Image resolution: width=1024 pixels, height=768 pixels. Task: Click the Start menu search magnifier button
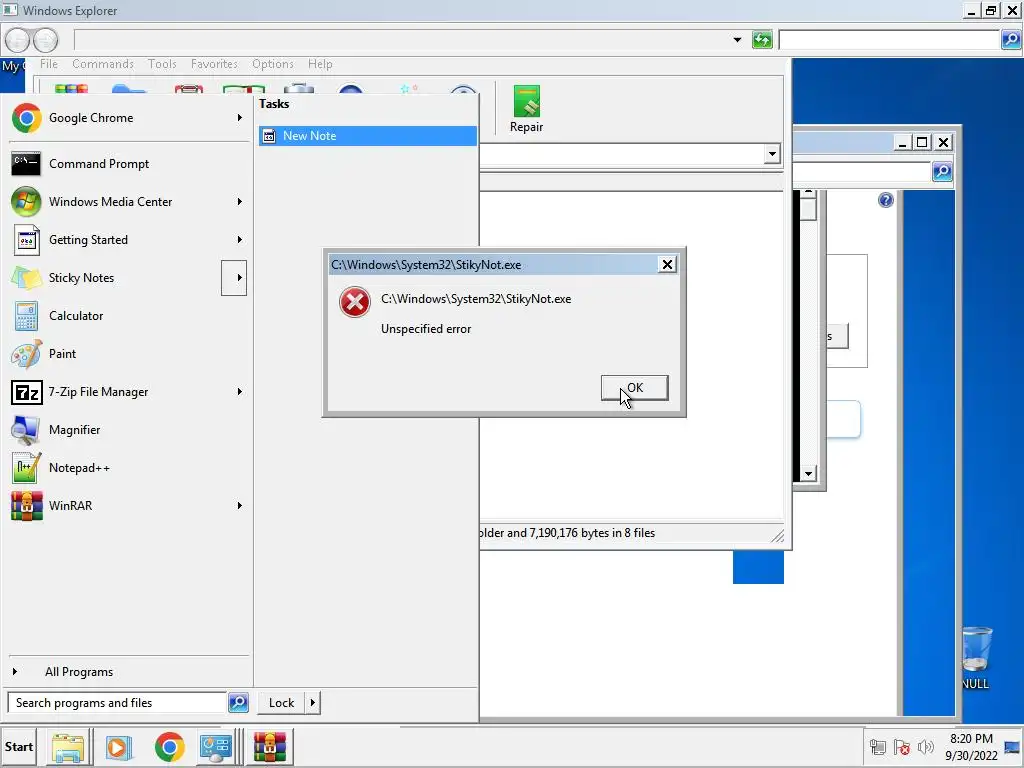coord(238,703)
